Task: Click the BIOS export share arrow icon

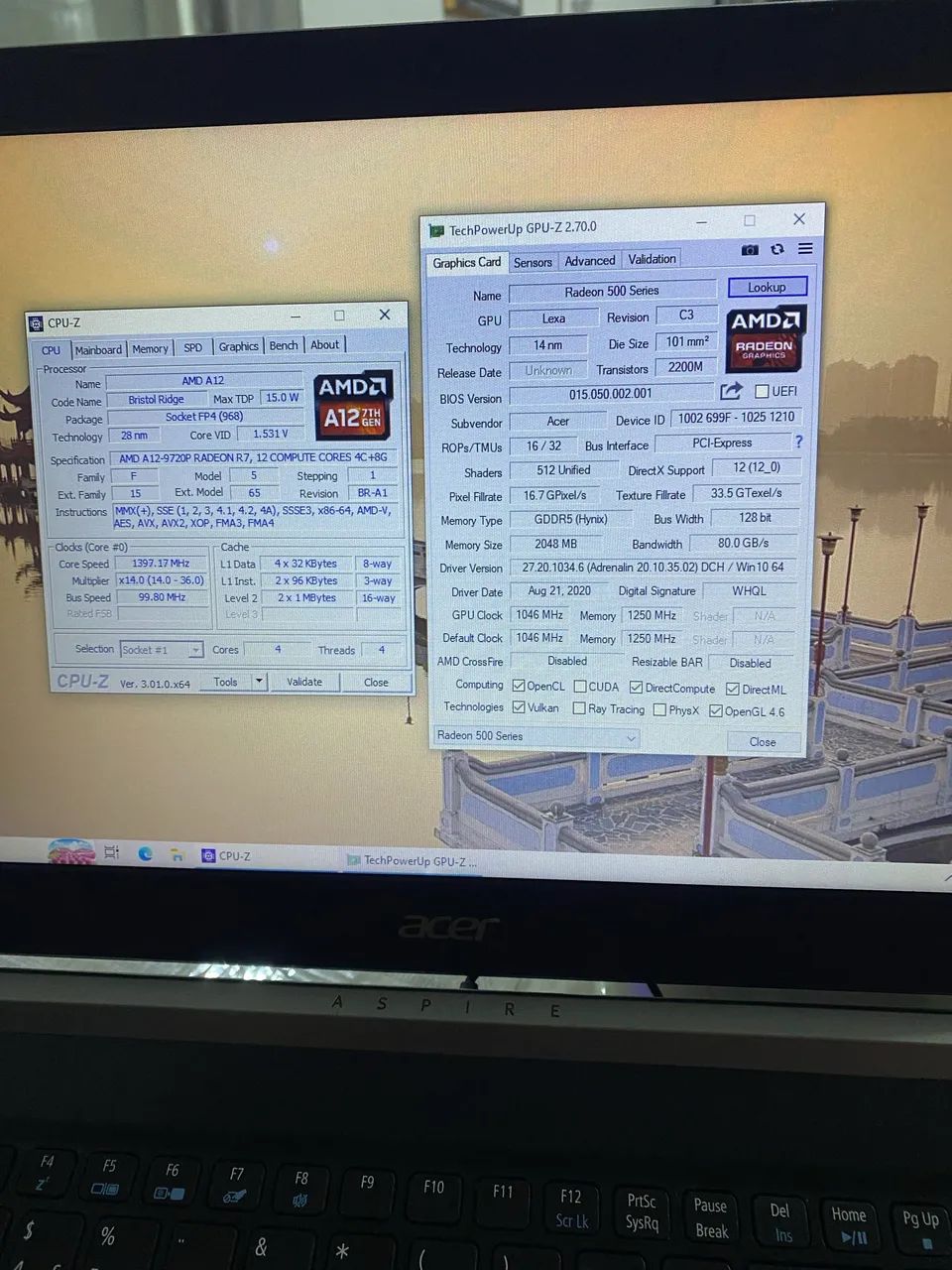Action: (731, 391)
